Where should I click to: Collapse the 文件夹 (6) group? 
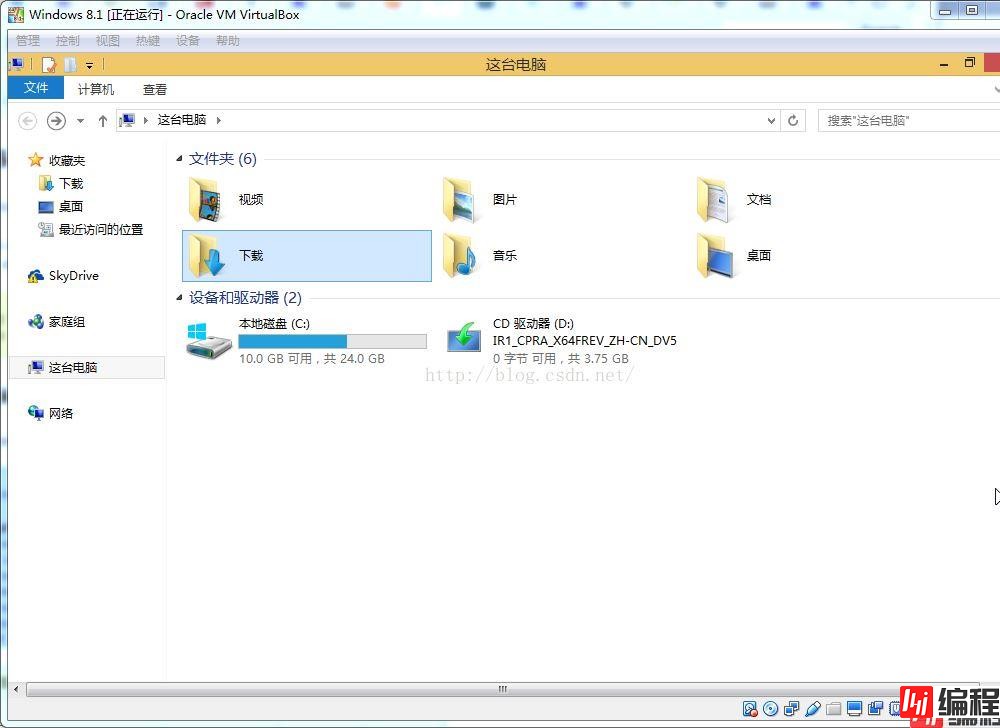[x=180, y=159]
